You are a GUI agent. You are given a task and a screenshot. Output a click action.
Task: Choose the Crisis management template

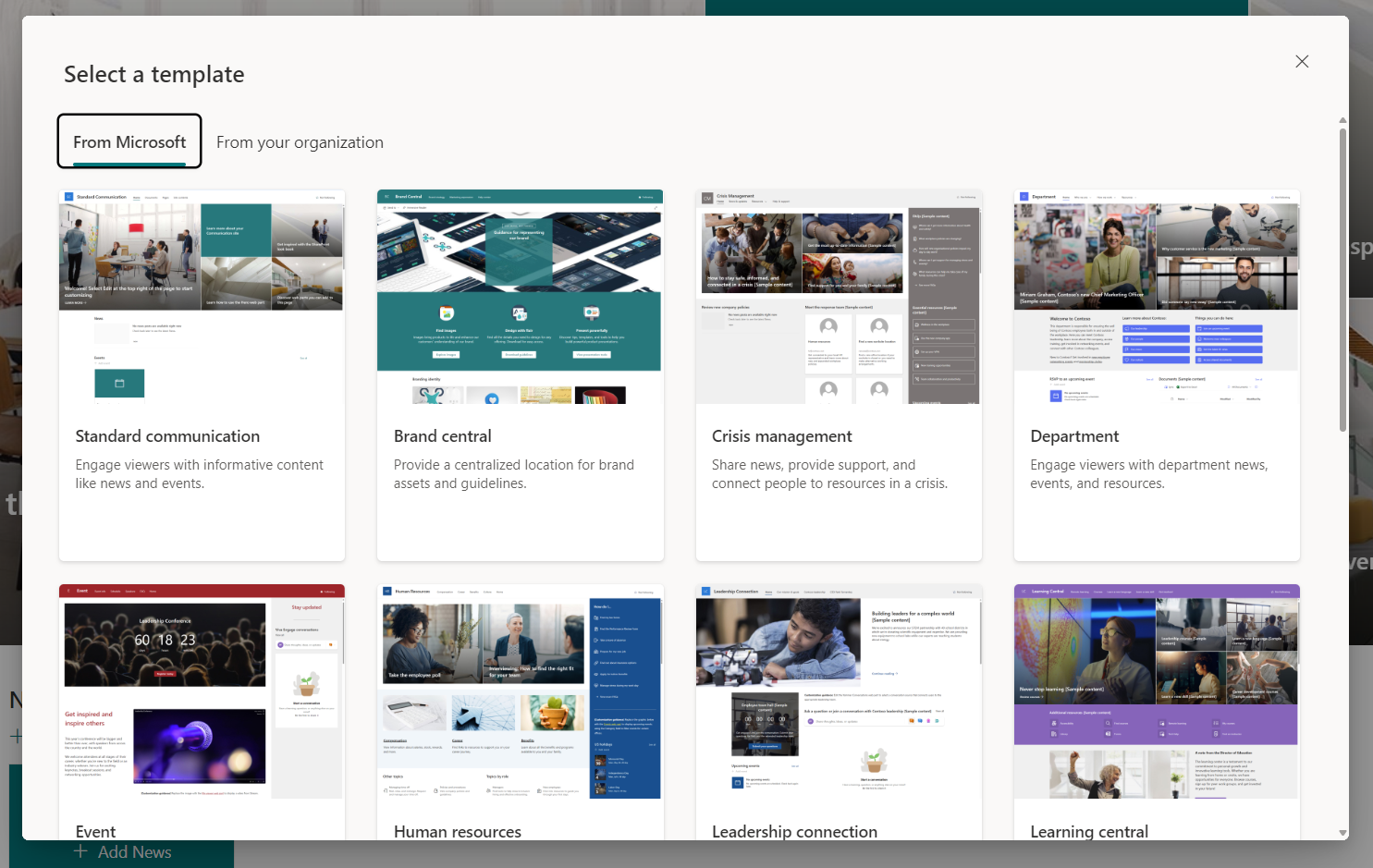838,296
